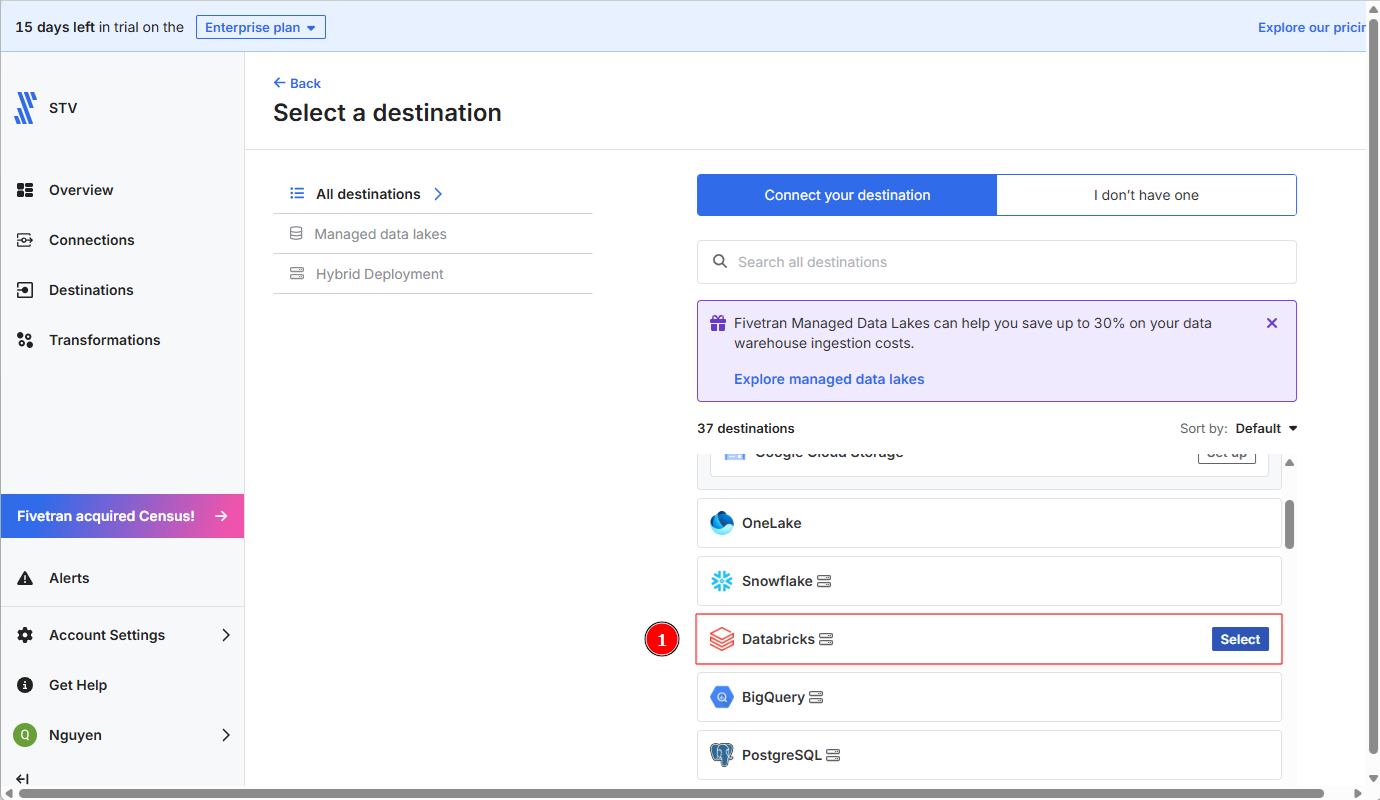Viewport: 1380px width, 800px height.
Task: Open the Managed data lakes category
Action: click(380, 234)
